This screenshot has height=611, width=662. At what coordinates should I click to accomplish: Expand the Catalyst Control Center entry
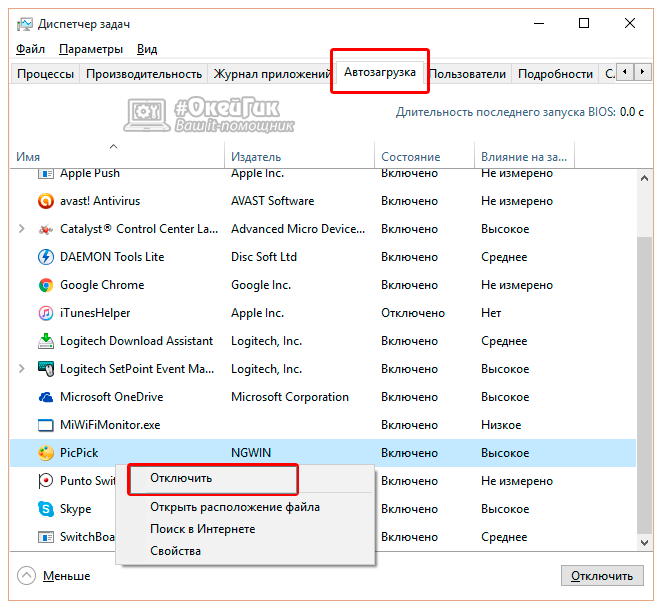pos(22,229)
